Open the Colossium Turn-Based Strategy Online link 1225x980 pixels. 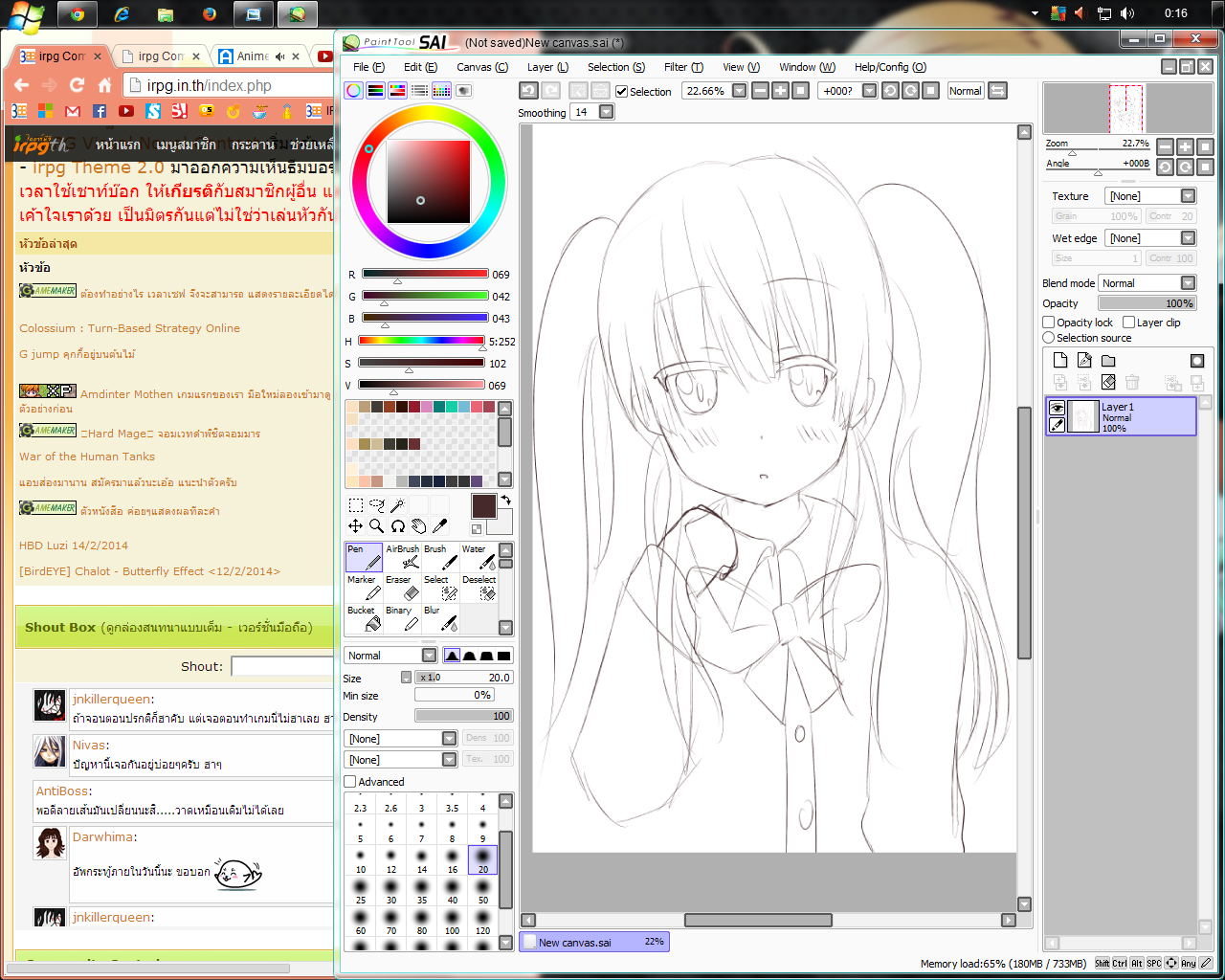click(x=129, y=328)
